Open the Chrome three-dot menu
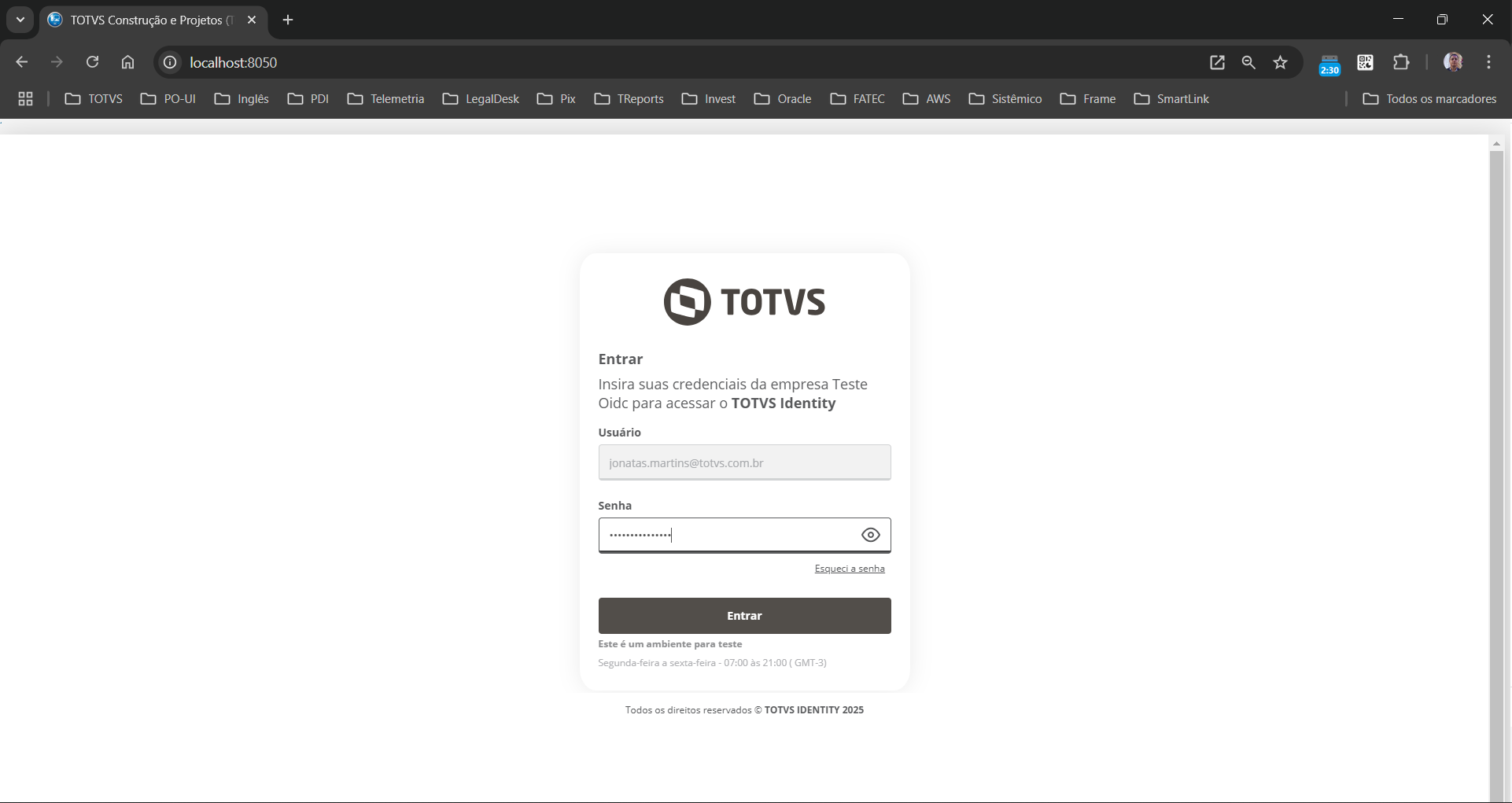This screenshot has width=1512, height=803. pyautogui.click(x=1488, y=62)
